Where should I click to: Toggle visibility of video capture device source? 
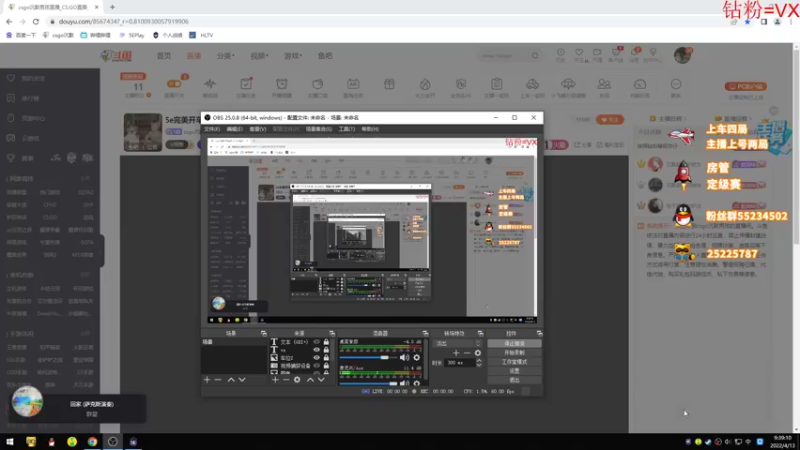click(316, 366)
